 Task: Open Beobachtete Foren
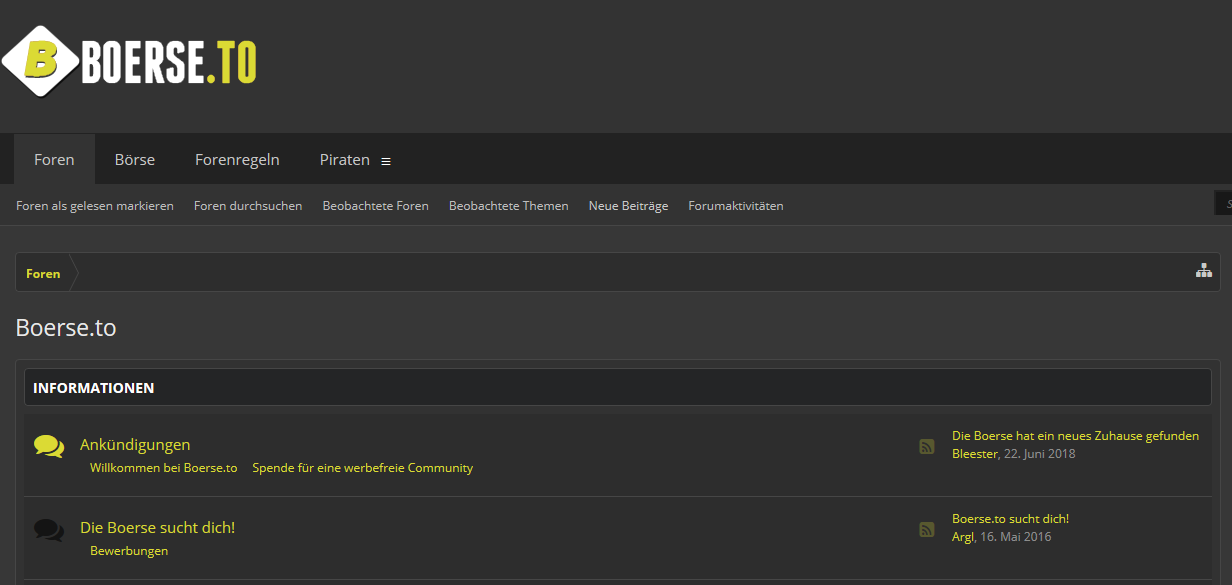click(x=375, y=206)
